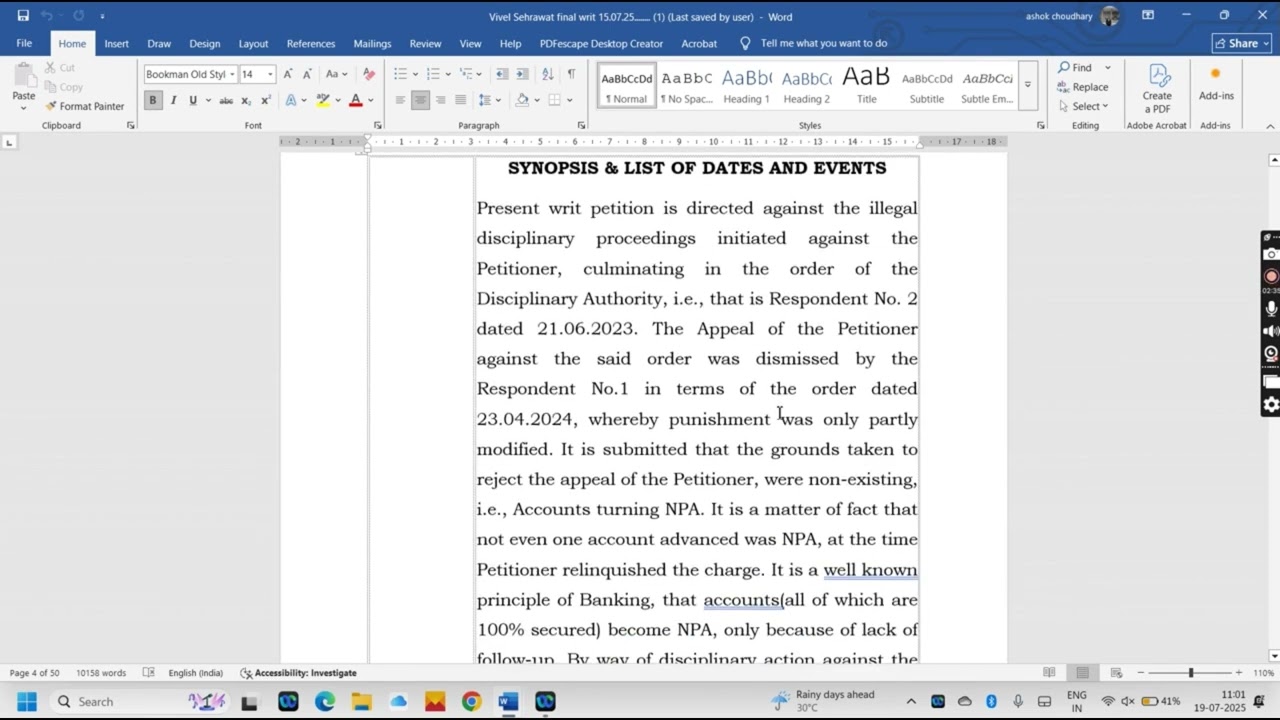Decrease paragraph indent
The height and width of the screenshot is (720, 1280).
(x=502, y=74)
